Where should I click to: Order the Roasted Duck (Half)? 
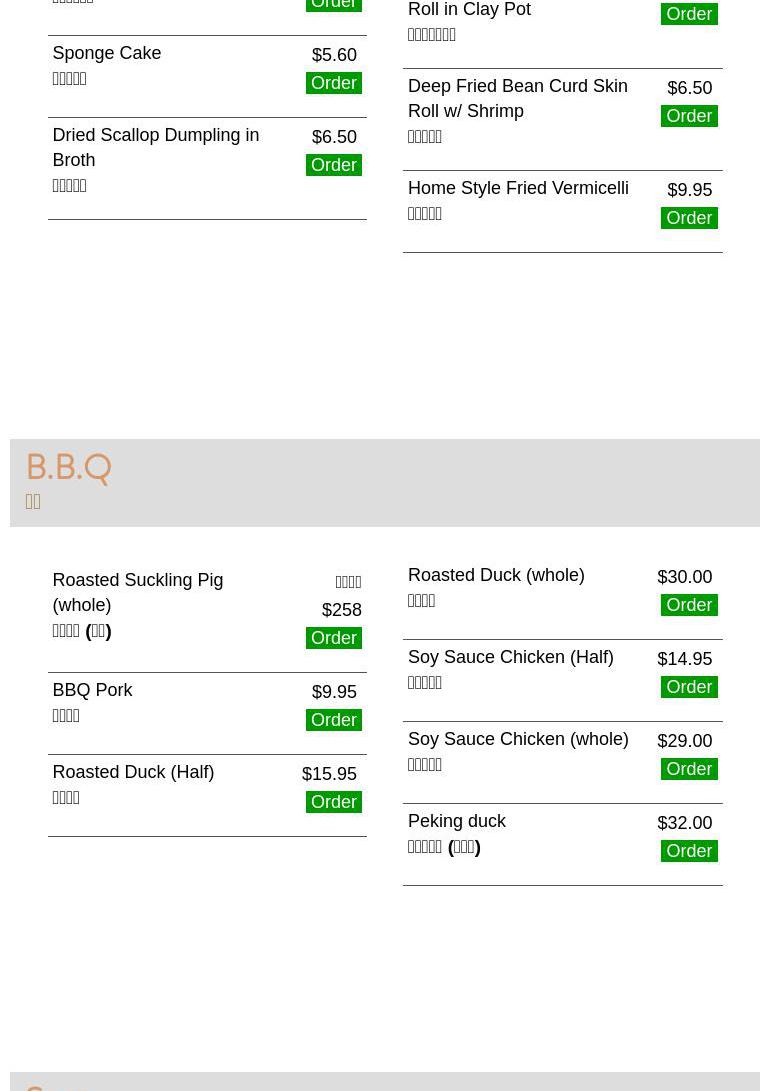[333, 802]
